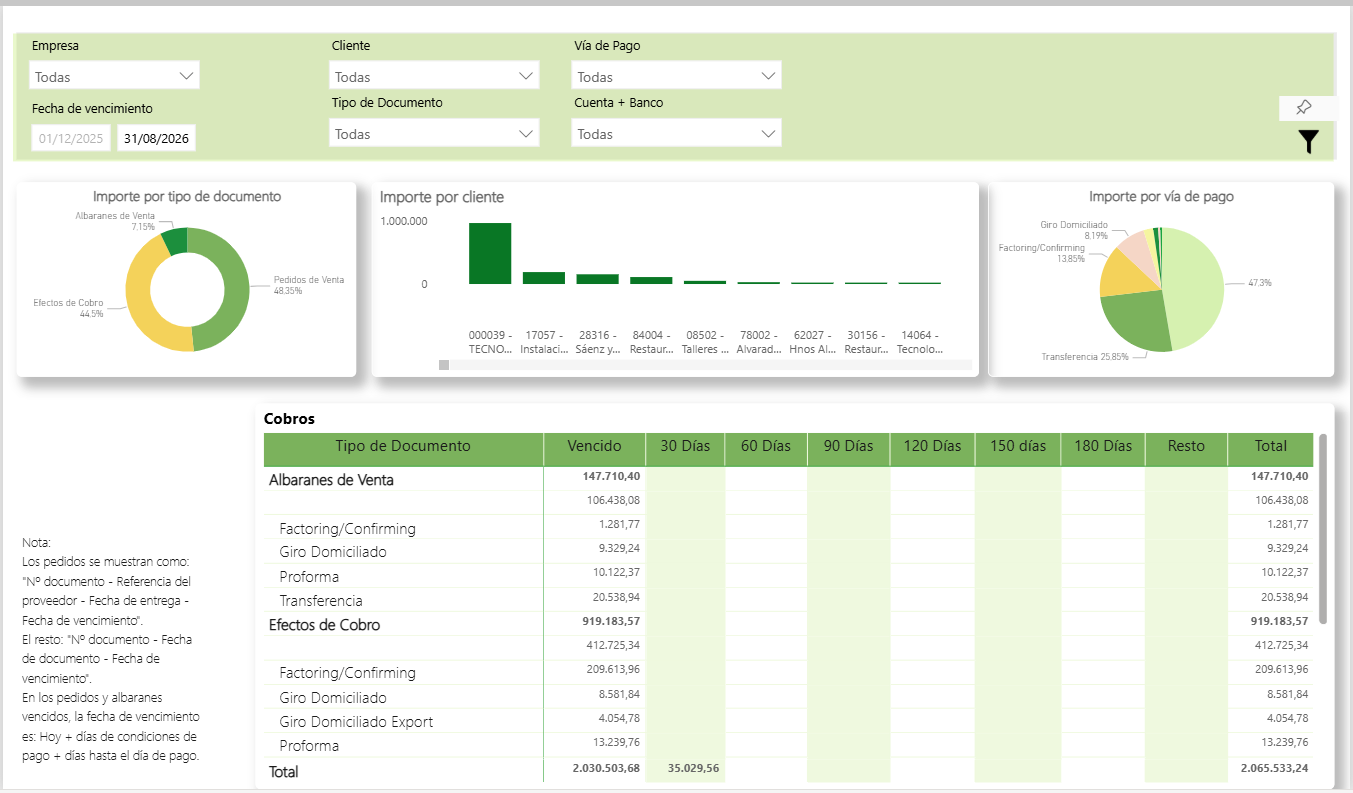Click the end date field 31/08/2026
1353x793 pixels.
tap(157, 139)
